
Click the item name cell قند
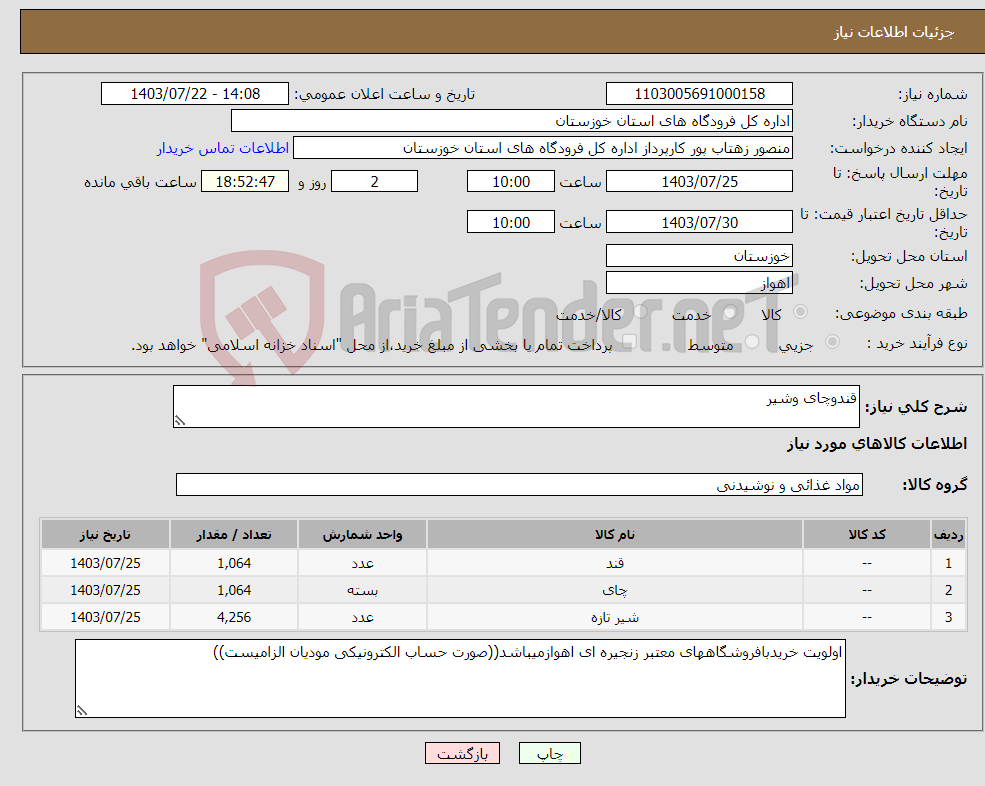[614, 563]
